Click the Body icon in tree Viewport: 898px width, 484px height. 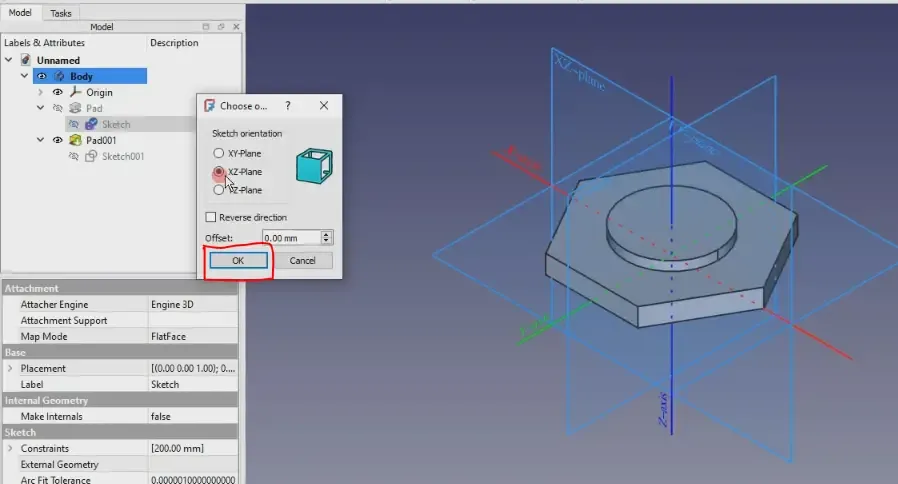[x=59, y=76]
